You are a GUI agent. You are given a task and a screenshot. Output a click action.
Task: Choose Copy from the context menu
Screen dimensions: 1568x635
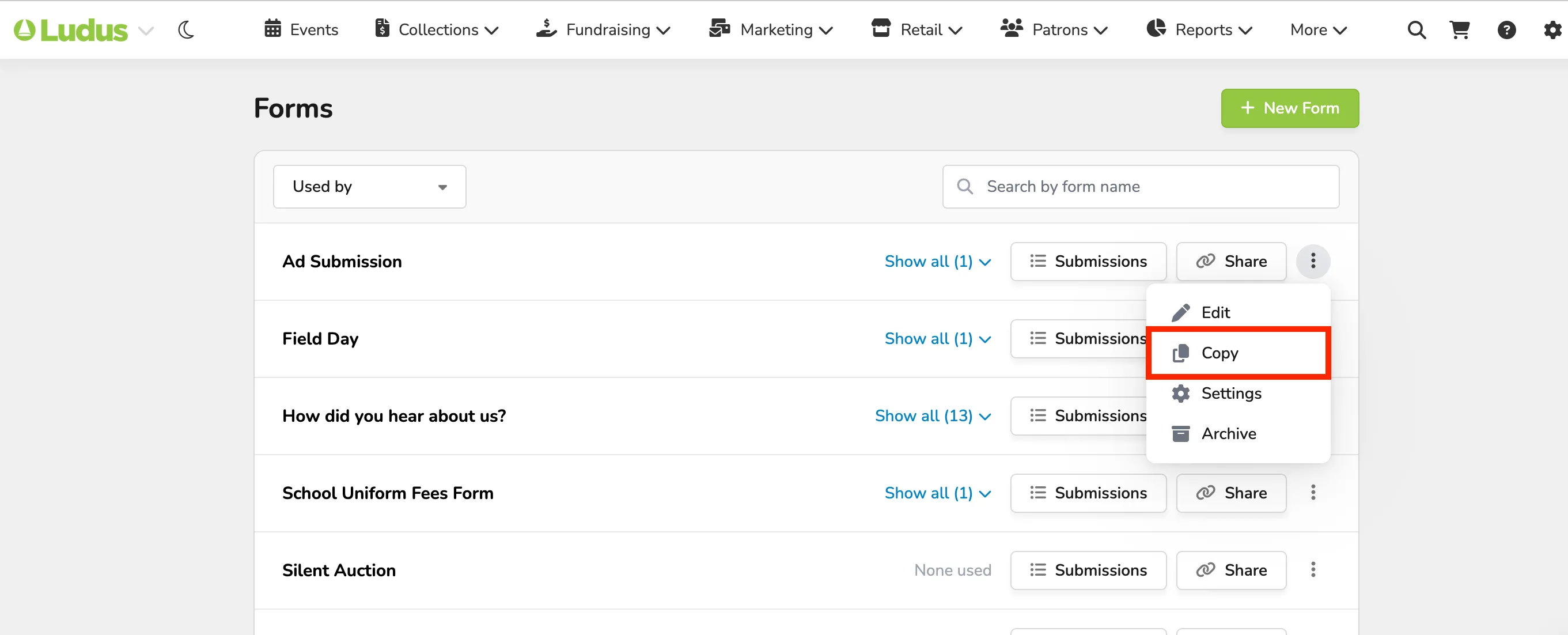pyautogui.click(x=1237, y=353)
